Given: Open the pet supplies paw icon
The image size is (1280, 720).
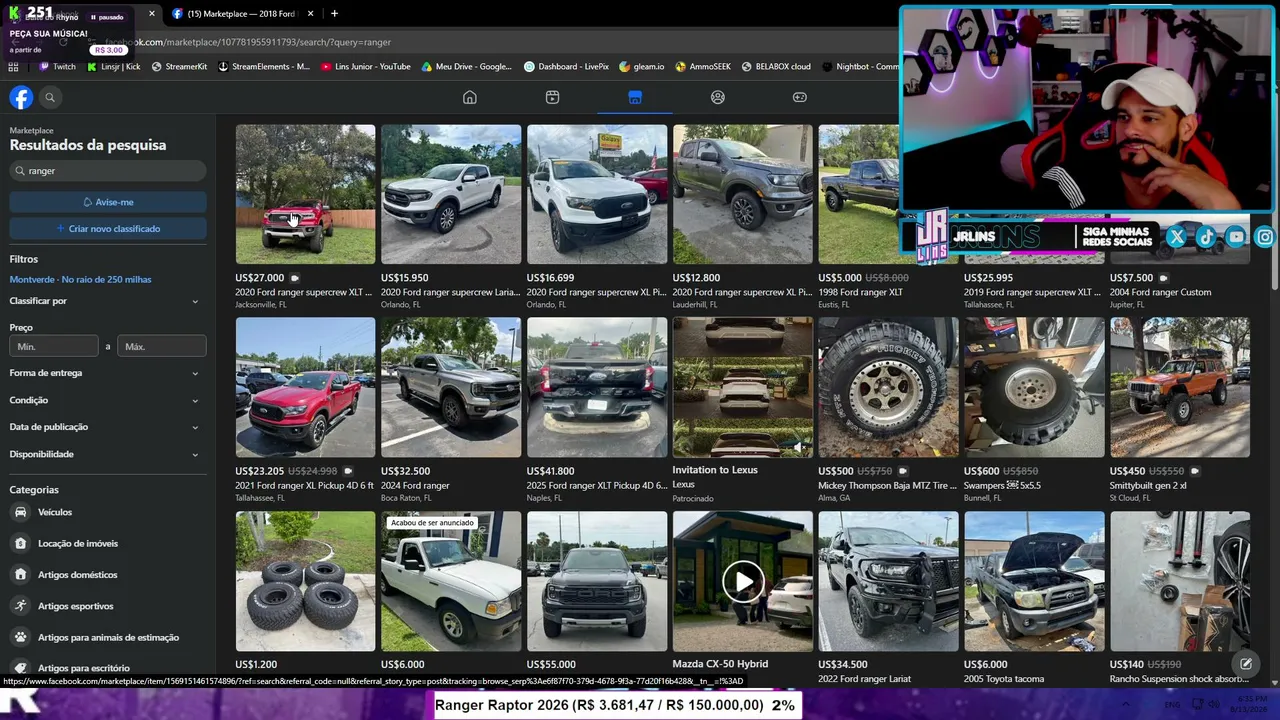Looking at the screenshot, I should click(x=20, y=637).
